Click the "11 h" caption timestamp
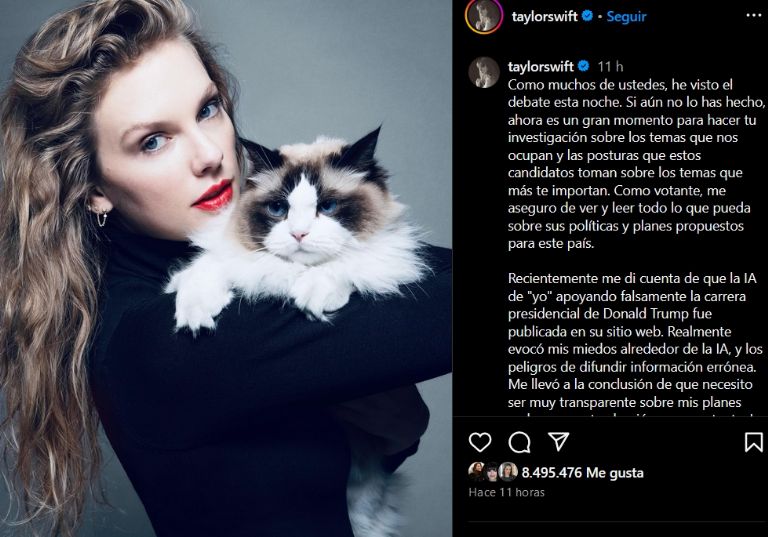This screenshot has height=537, width=768. pyautogui.click(x=610, y=66)
